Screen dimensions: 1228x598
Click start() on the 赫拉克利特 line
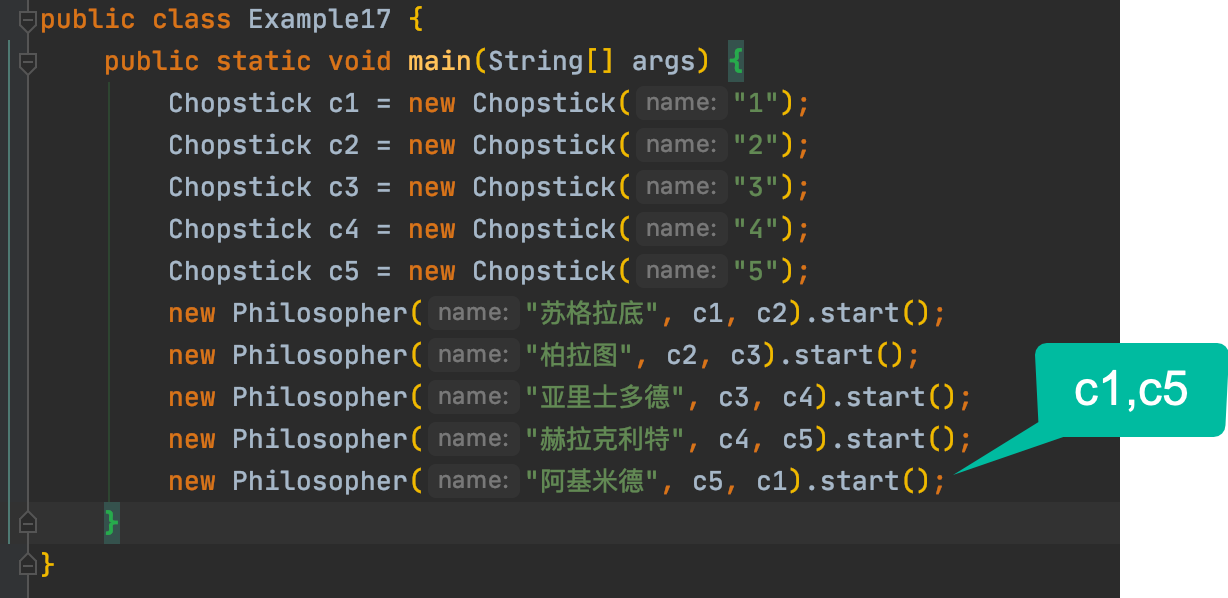pyautogui.click(x=902, y=439)
